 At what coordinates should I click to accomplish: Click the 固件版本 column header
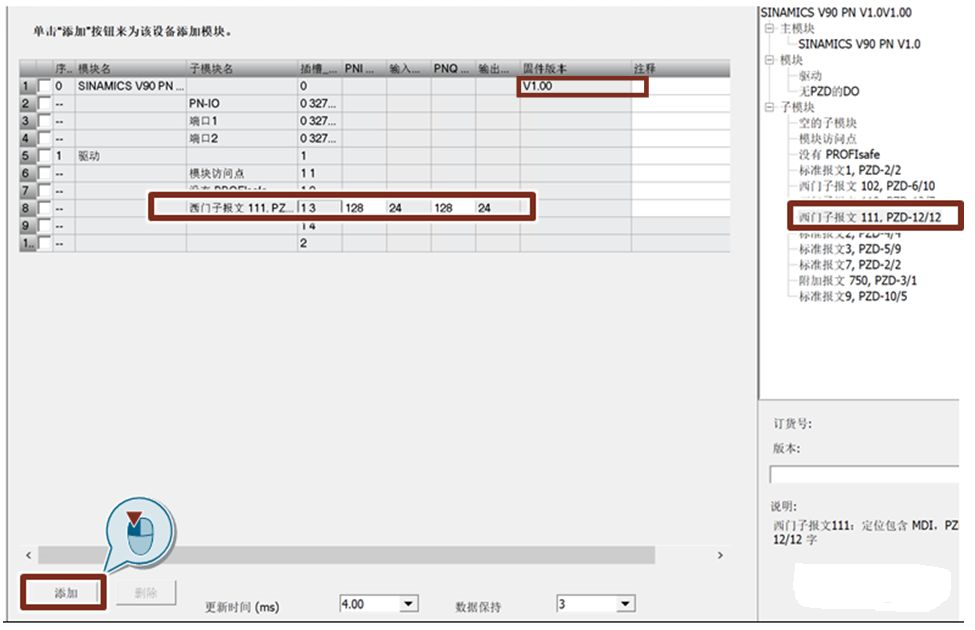coord(575,68)
